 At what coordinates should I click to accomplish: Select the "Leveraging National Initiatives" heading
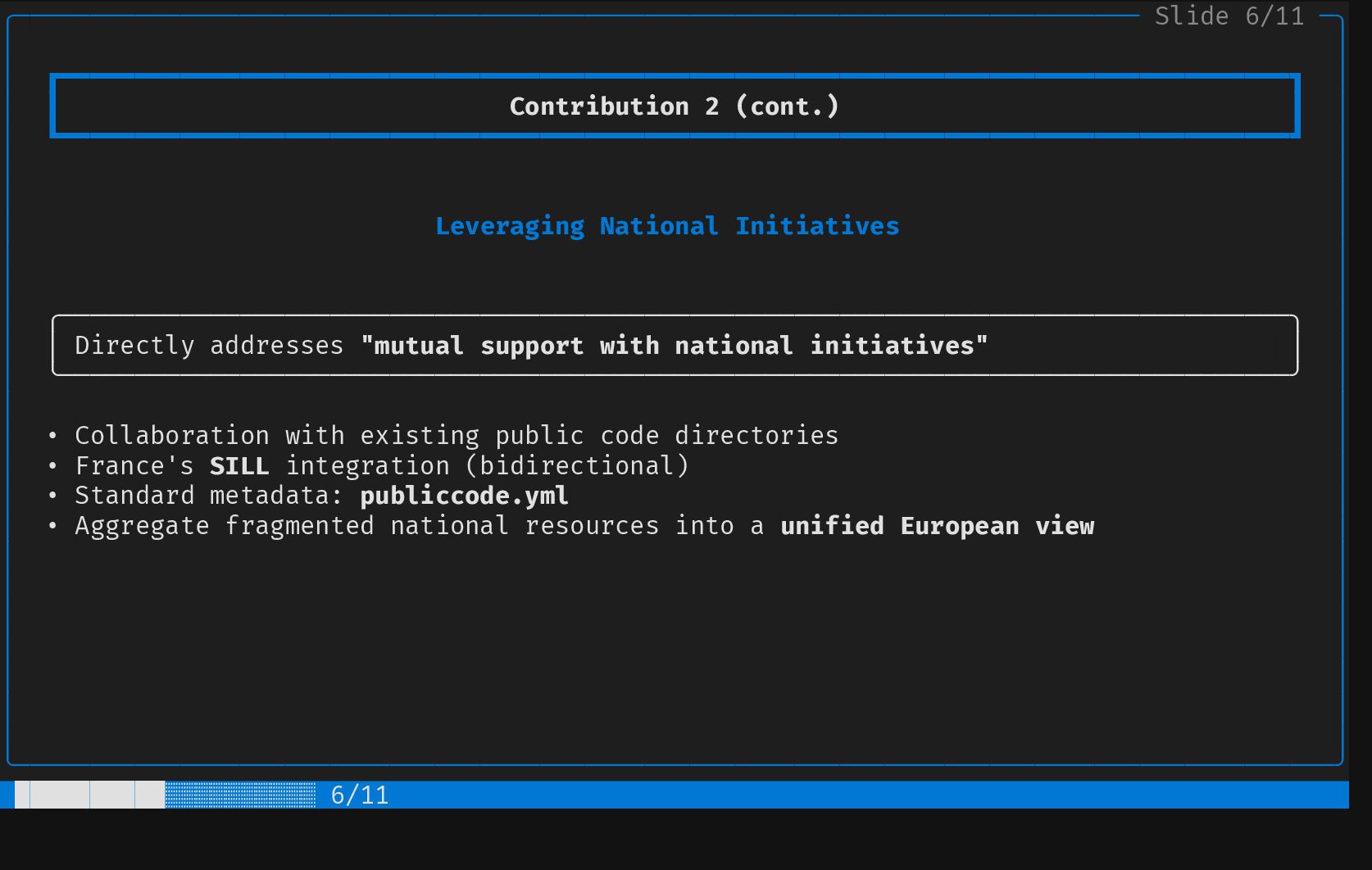(x=667, y=226)
